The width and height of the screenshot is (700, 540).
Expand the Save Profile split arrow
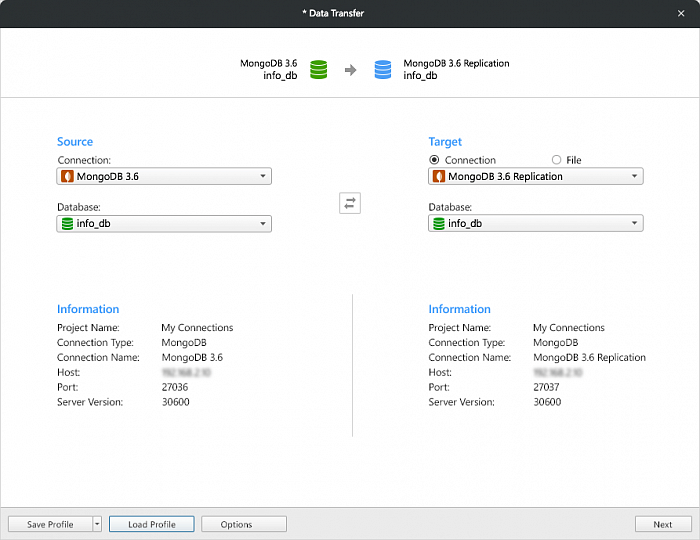point(97,524)
